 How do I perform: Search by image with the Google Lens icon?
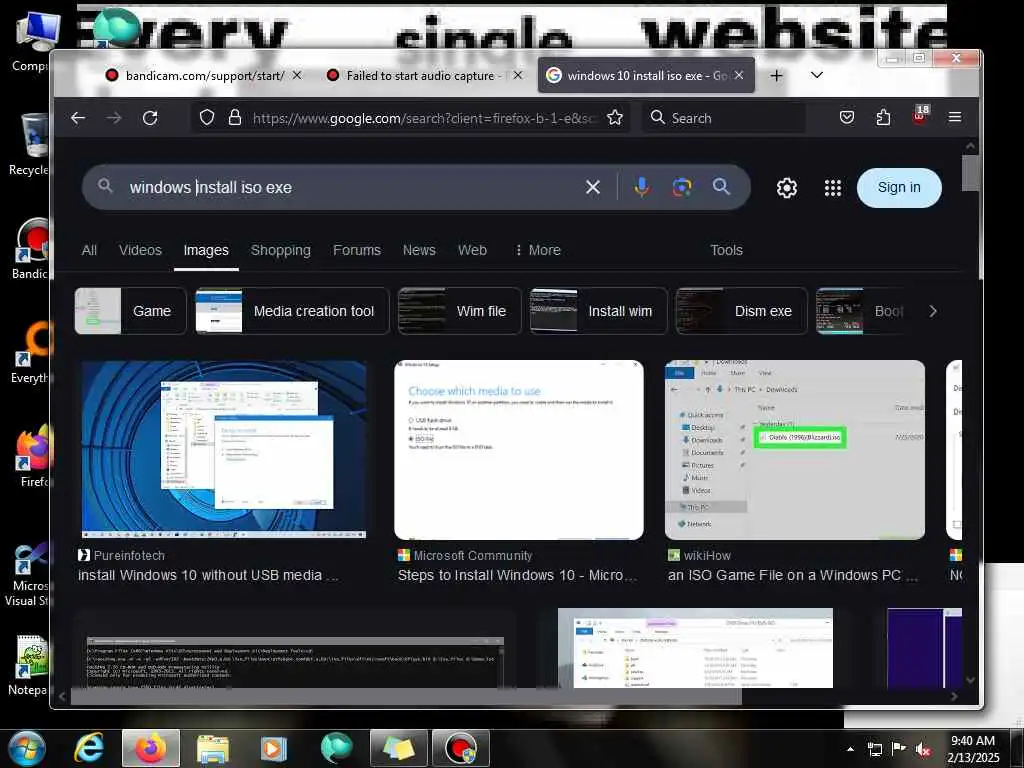[682, 187]
